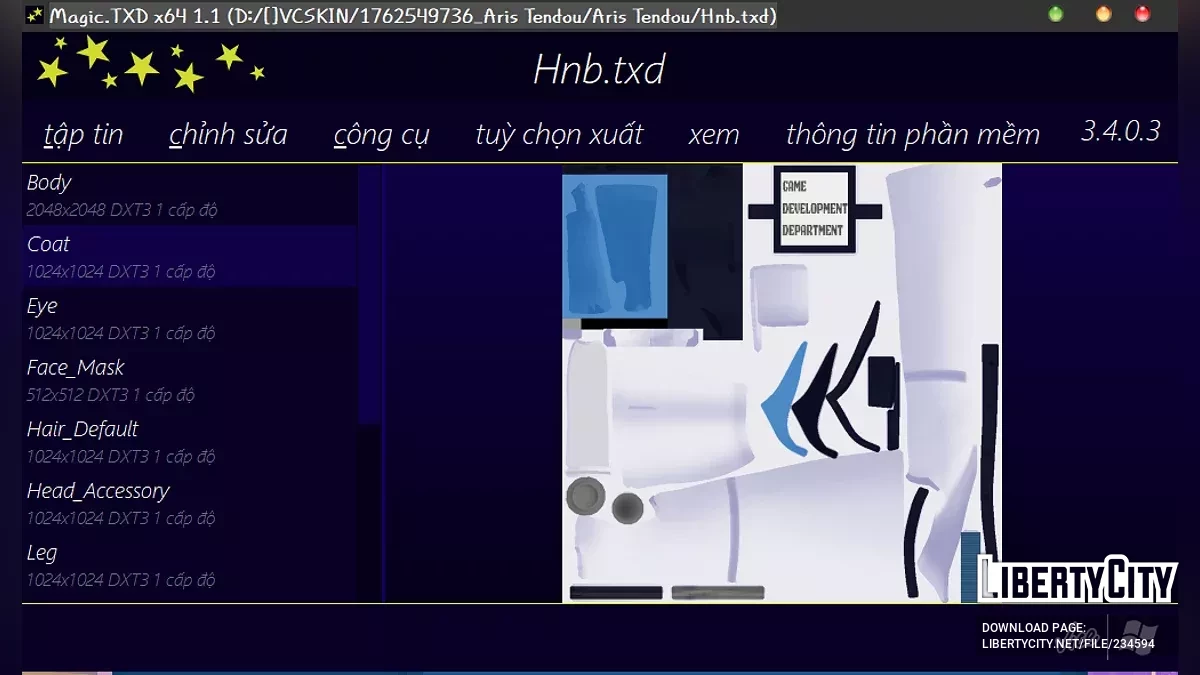Image resolution: width=1200 pixels, height=675 pixels.
Task: Open the "công cụ" menu
Action: click(381, 134)
